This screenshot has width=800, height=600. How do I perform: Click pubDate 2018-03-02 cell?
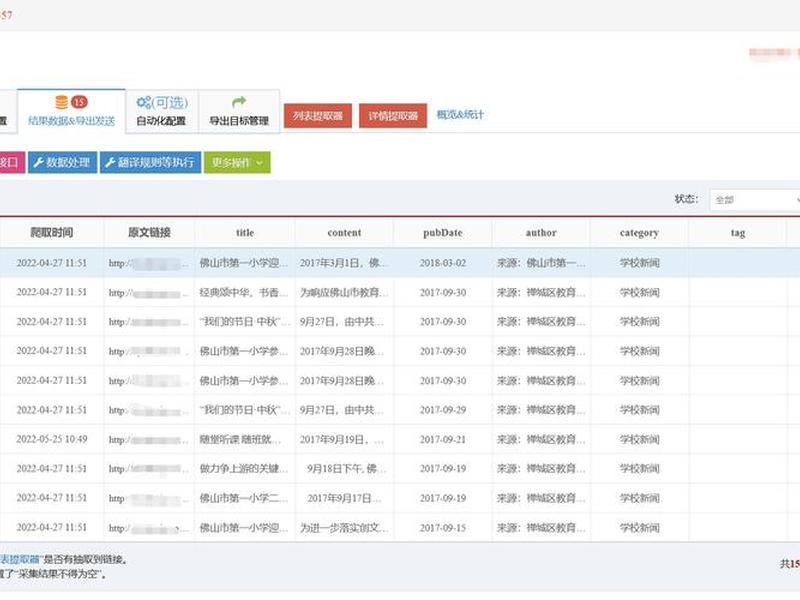click(442, 263)
